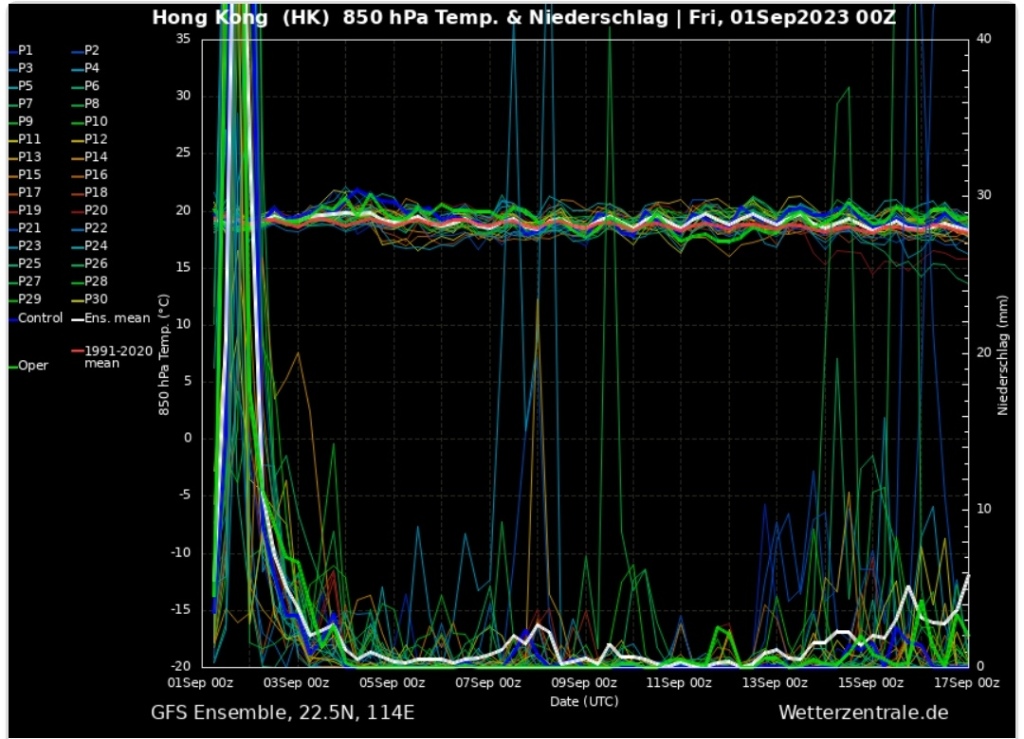Toggle the P2 ensemble member in legend
Image resolution: width=1024 pixels, height=739 pixels.
click(x=91, y=50)
